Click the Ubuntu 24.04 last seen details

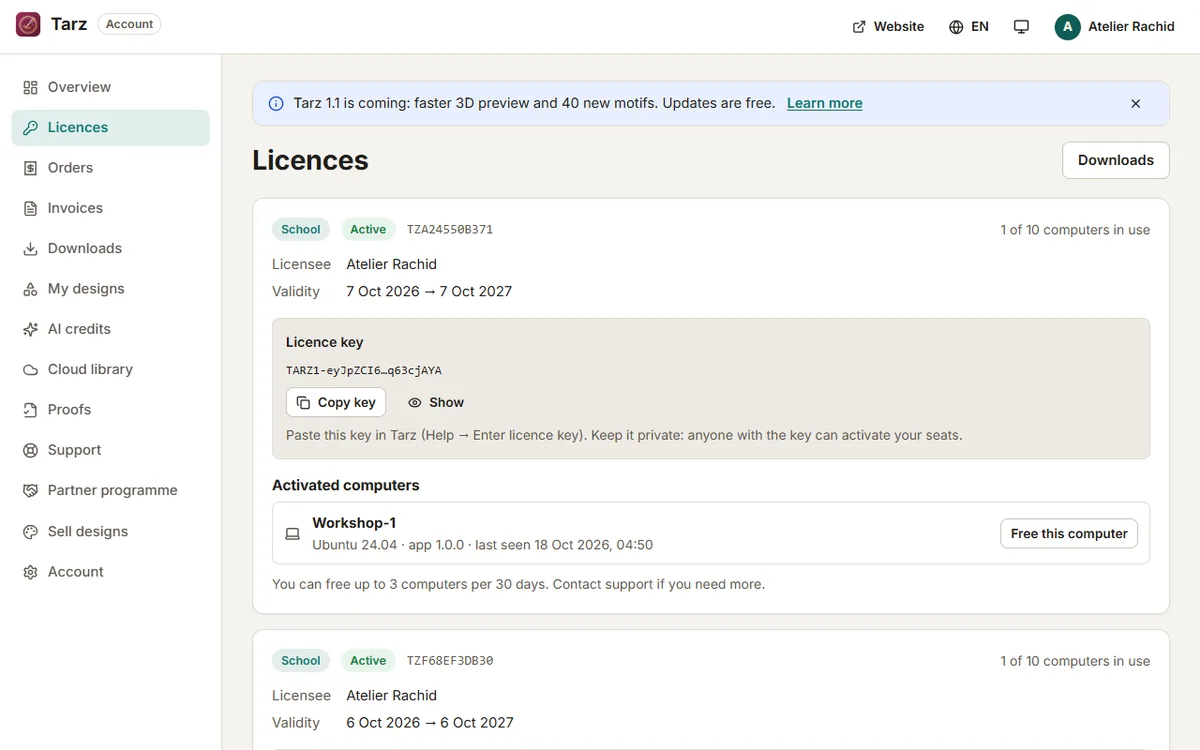[x=483, y=545]
